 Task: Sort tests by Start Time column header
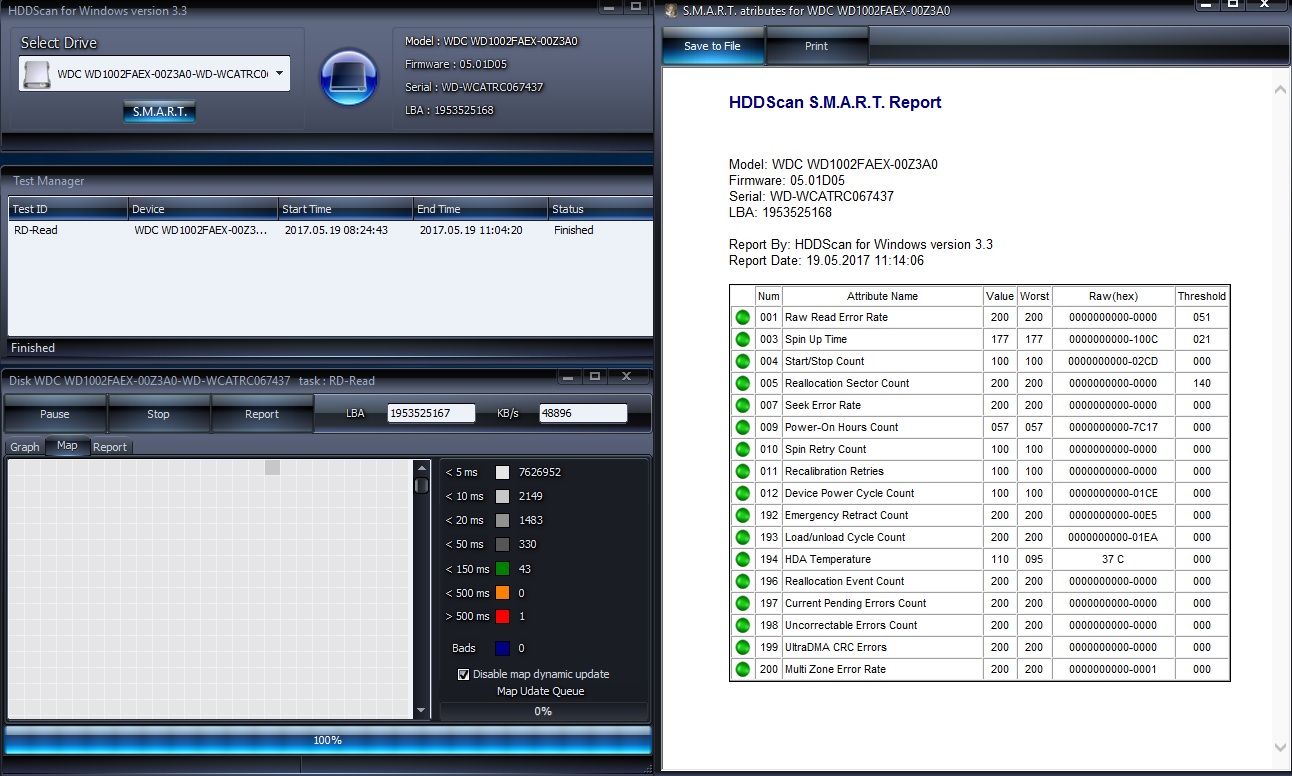[x=346, y=209]
